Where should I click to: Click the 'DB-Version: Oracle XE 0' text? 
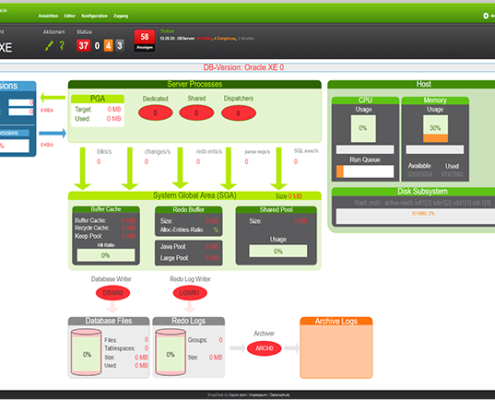244,67
